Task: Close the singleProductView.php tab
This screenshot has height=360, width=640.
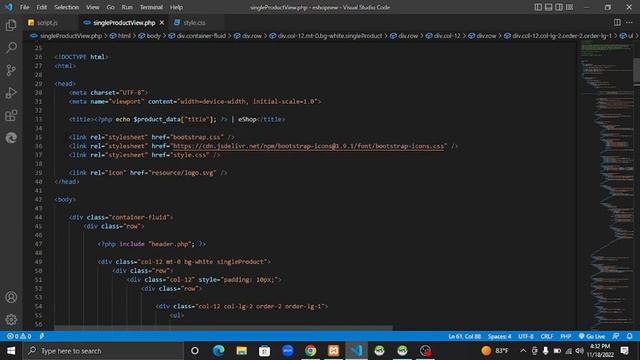Action: 162,23
